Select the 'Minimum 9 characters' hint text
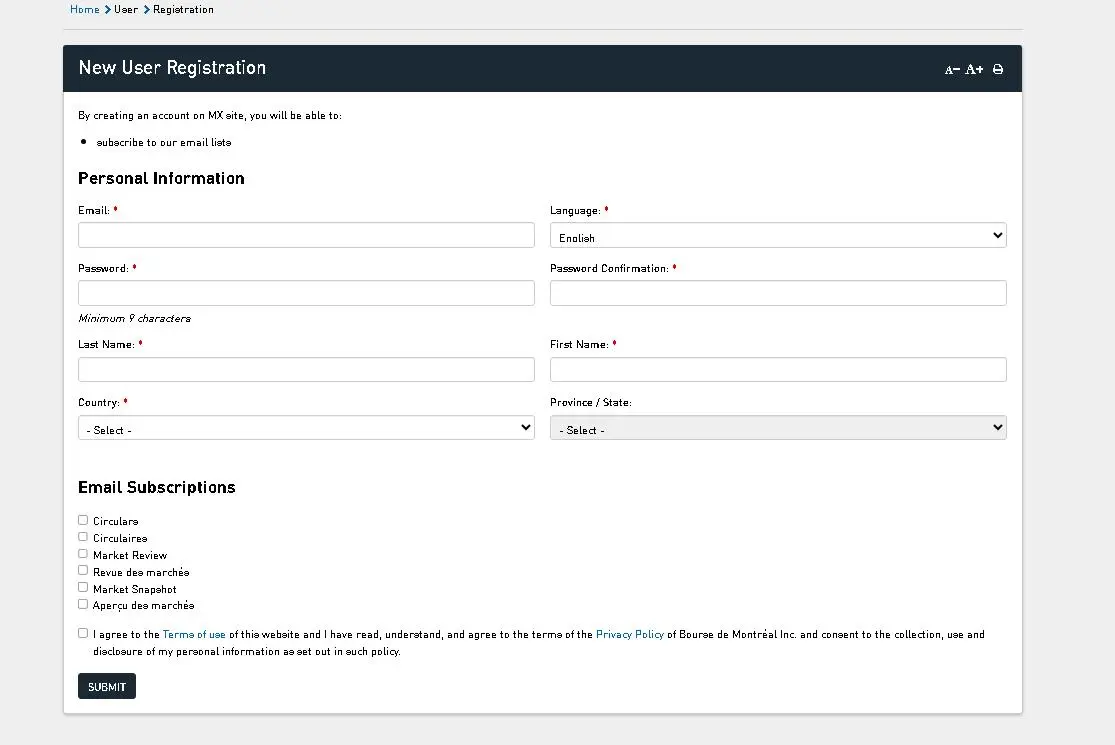Viewport: 1115px width, 745px height. point(134,318)
